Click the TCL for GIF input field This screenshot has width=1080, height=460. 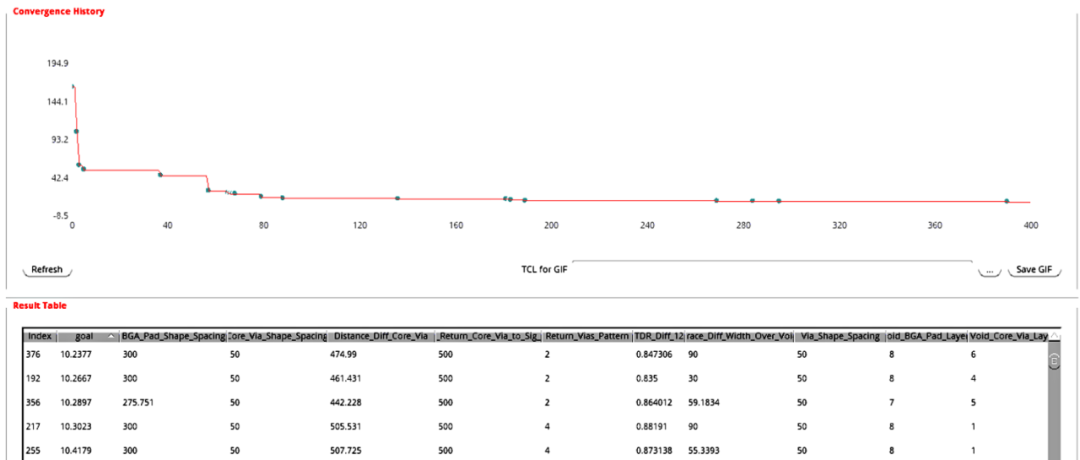tap(771, 268)
